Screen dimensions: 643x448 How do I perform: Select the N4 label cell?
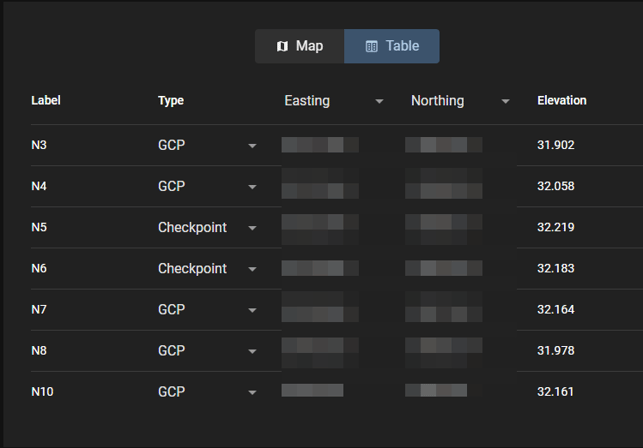coord(39,186)
